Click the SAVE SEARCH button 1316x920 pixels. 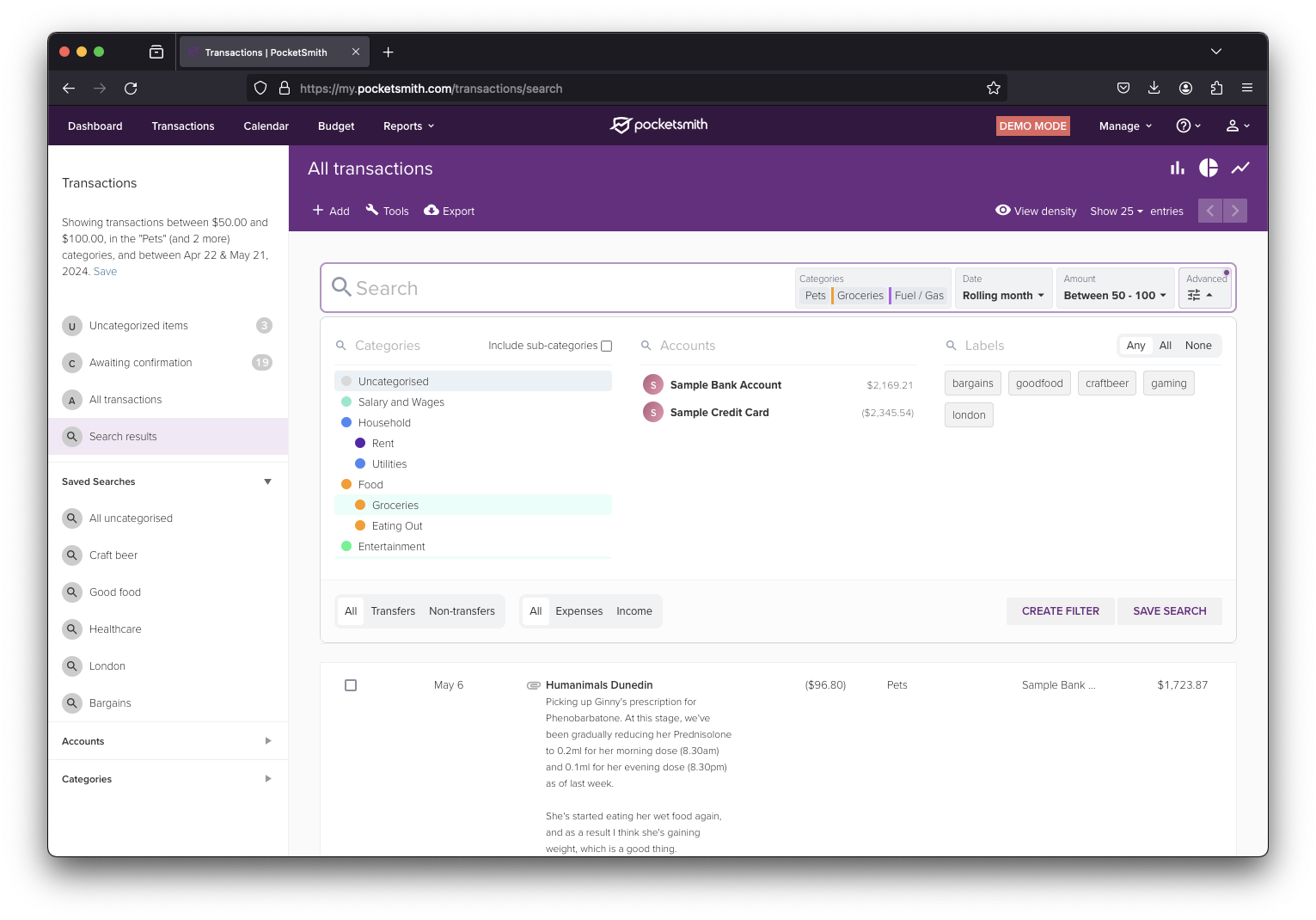coord(1169,611)
